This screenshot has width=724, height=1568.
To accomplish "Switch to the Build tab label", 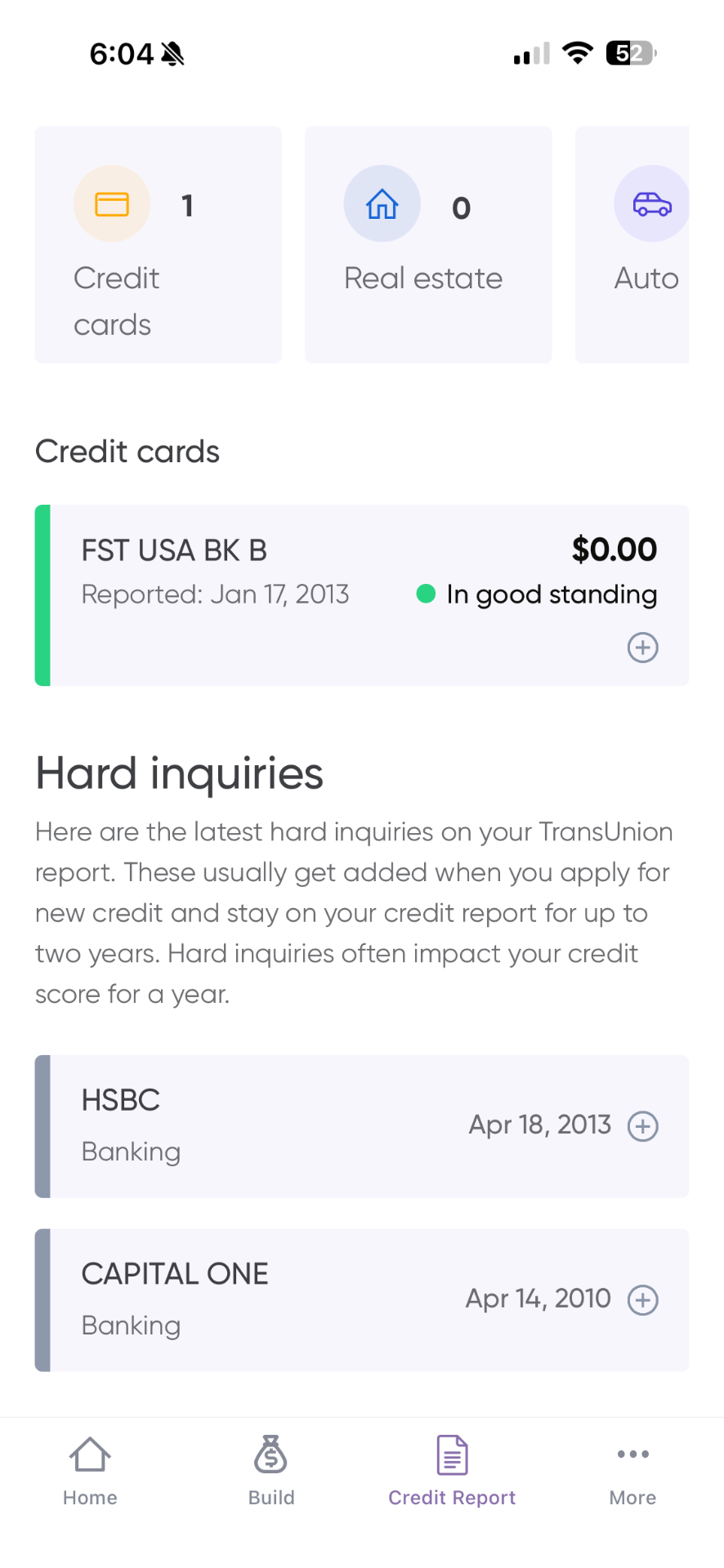I will click(x=271, y=1498).
